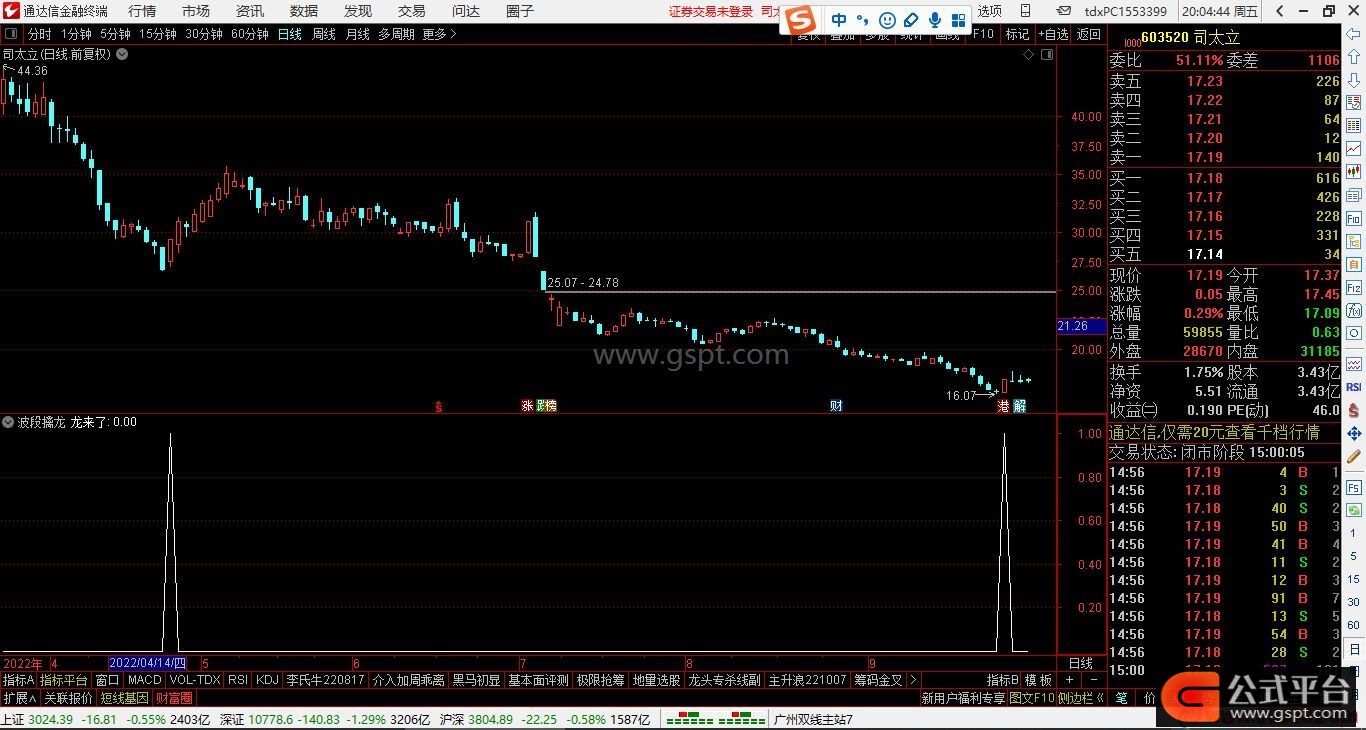Toggle Sogou Chinese/English mode button
The image size is (1366, 730).
[x=839, y=20]
